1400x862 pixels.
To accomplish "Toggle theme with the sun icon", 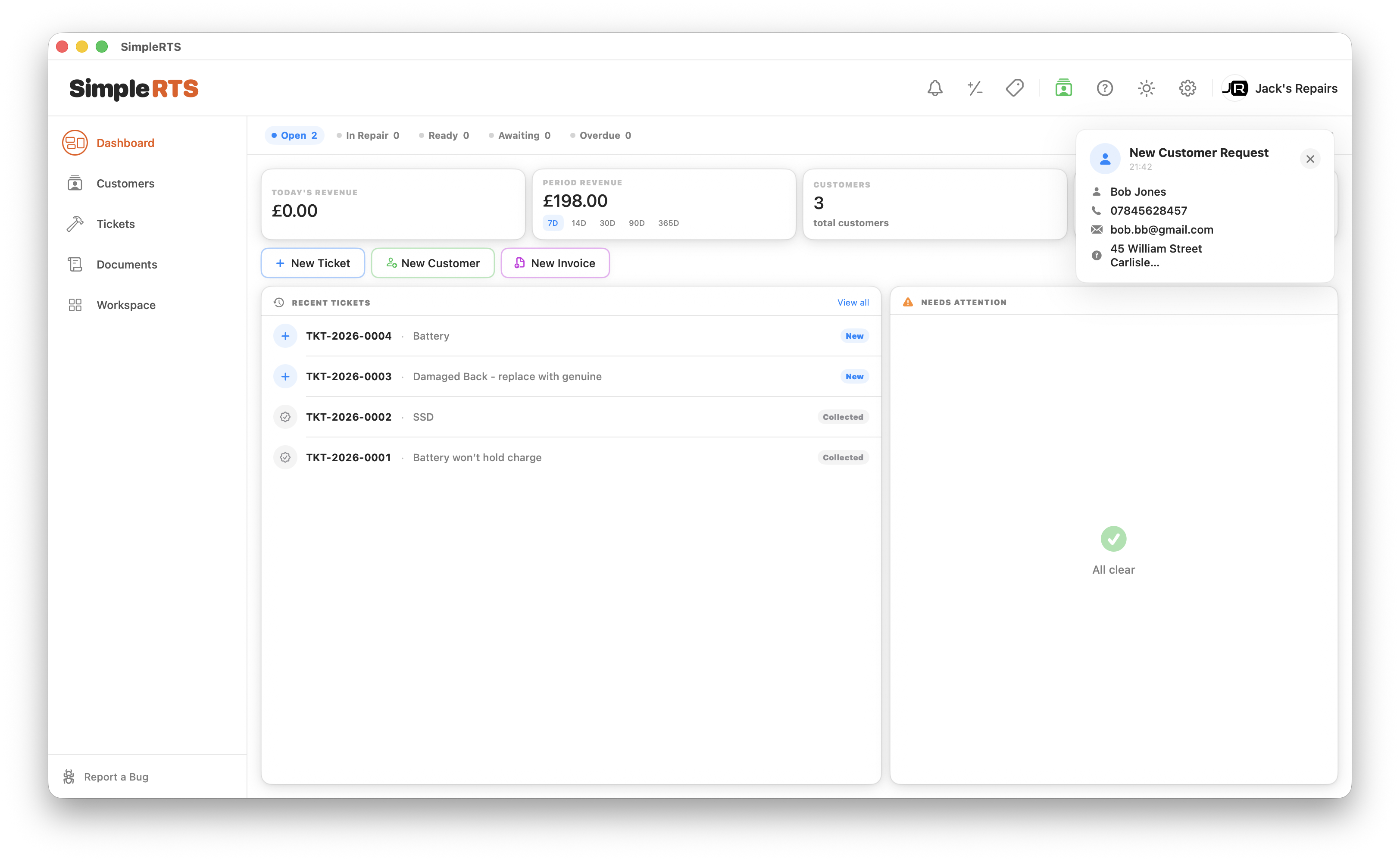I will point(1146,88).
